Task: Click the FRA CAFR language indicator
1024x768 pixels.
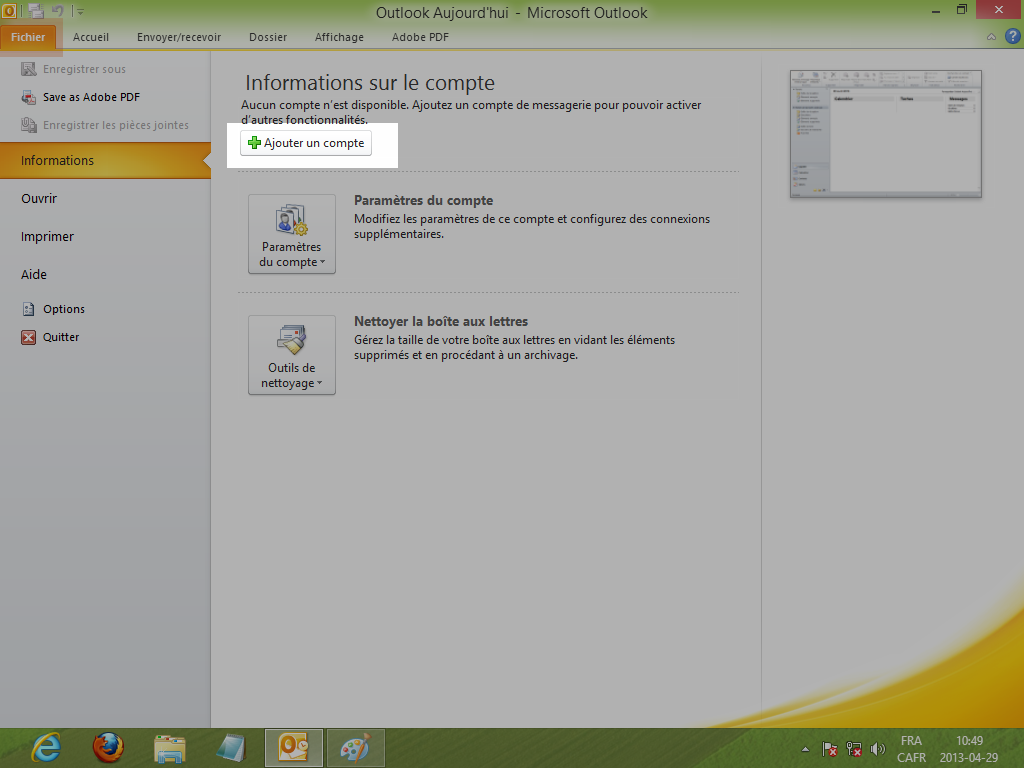Action: pyautogui.click(x=911, y=749)
